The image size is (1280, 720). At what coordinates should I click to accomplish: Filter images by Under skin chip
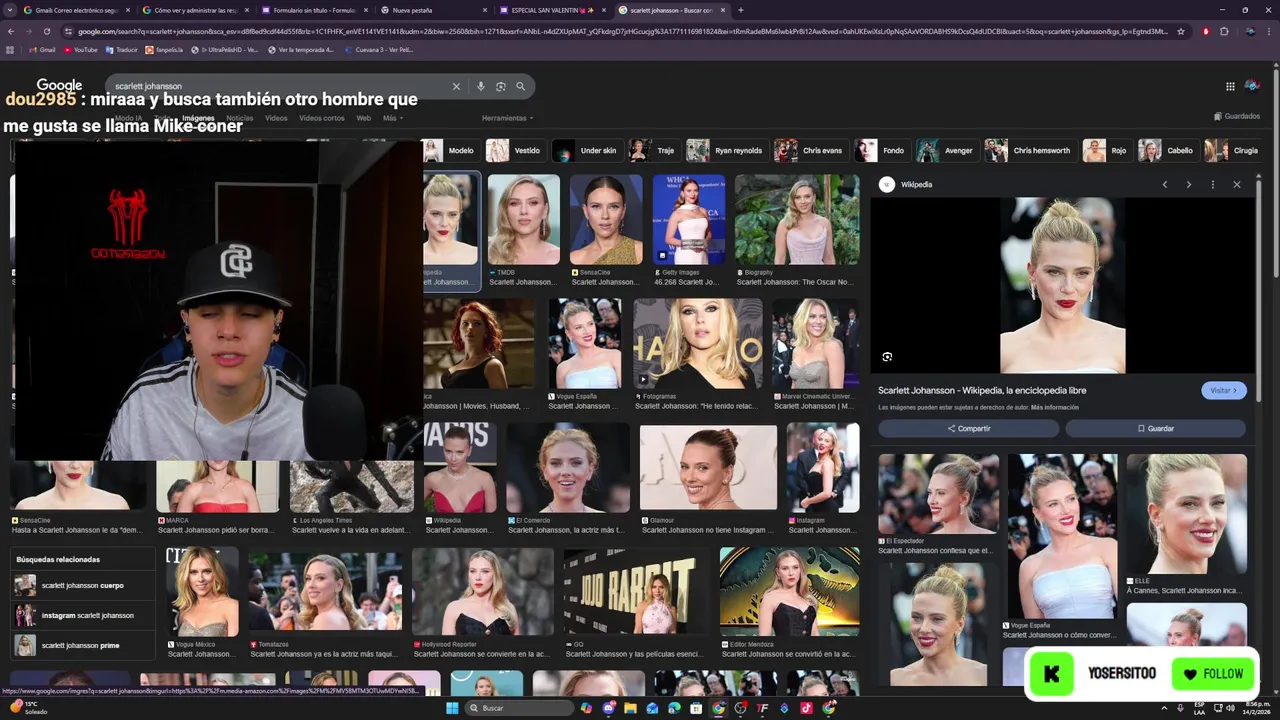point(586,151)
